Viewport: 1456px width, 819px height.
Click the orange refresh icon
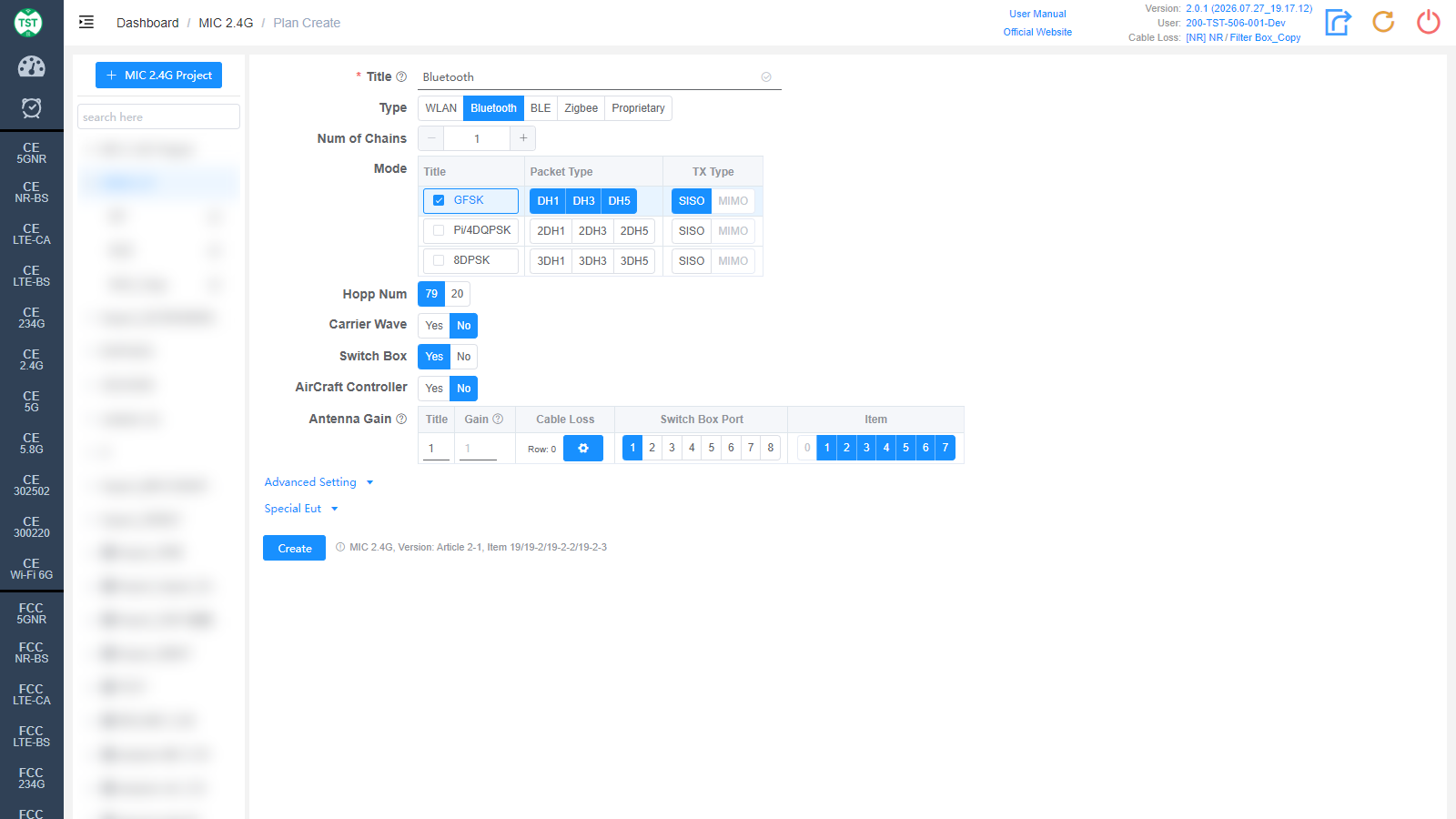(1383, 22)
